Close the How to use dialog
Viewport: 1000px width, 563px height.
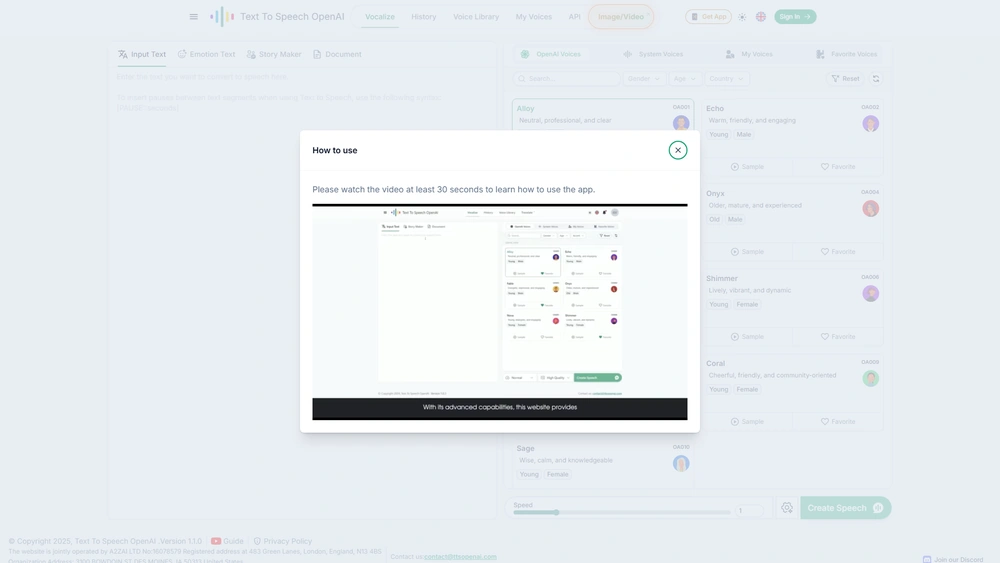pos(678,150)
